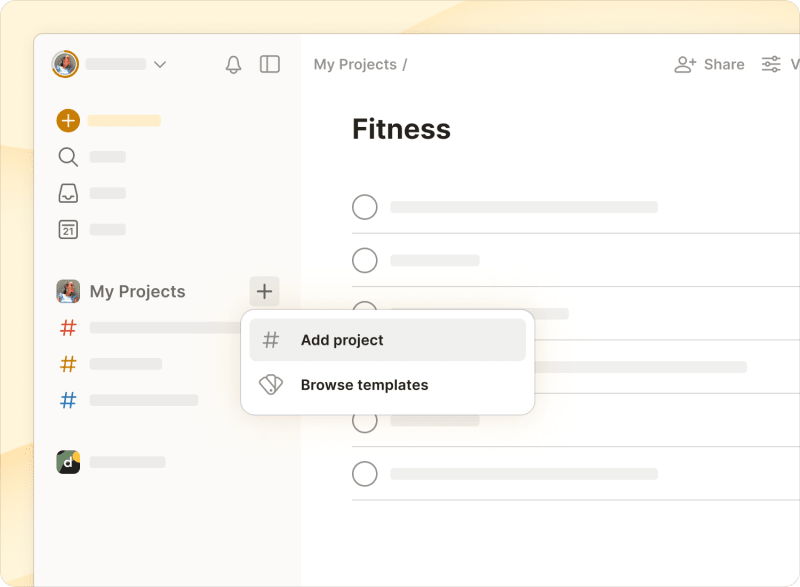The width and height of the screenshot is (800, 587).
Task: Open the plus menu beside My Projects
Action: click(x=263, y=291)
